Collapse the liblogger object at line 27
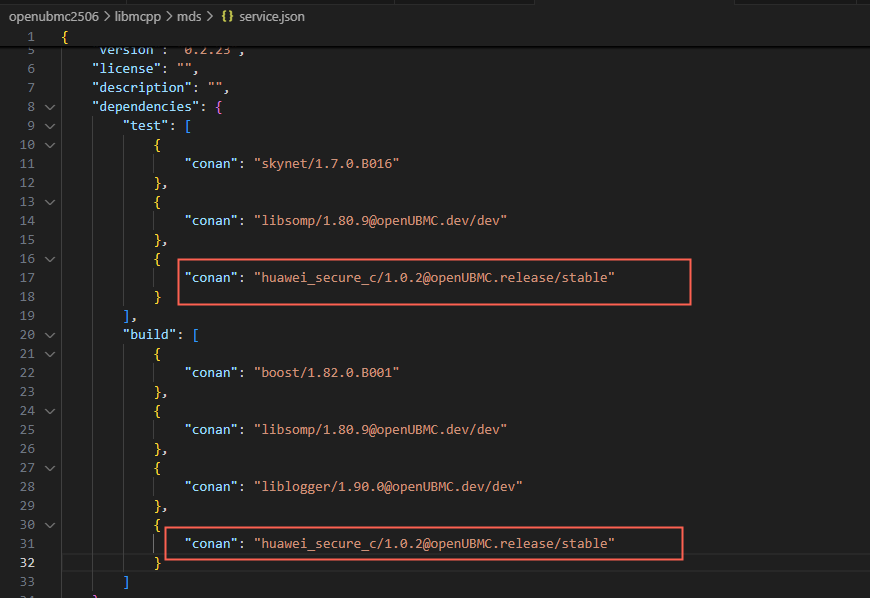 pos(50,468)
